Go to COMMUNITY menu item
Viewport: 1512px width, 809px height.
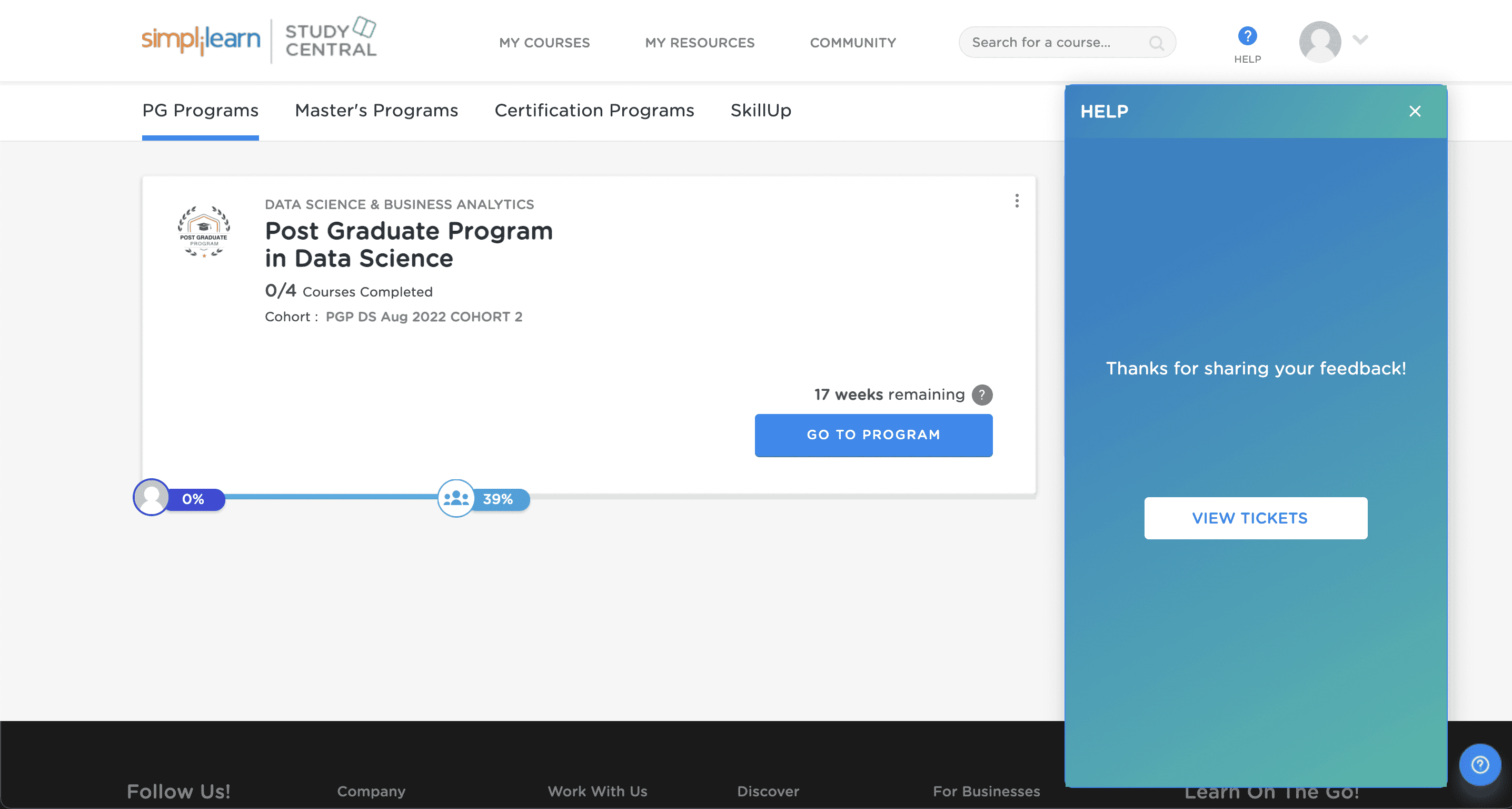[x=853, y=43]
